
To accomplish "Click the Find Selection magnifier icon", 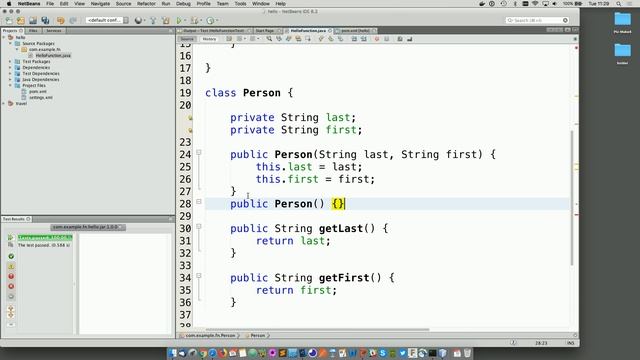I will click(x=269, y=39).
